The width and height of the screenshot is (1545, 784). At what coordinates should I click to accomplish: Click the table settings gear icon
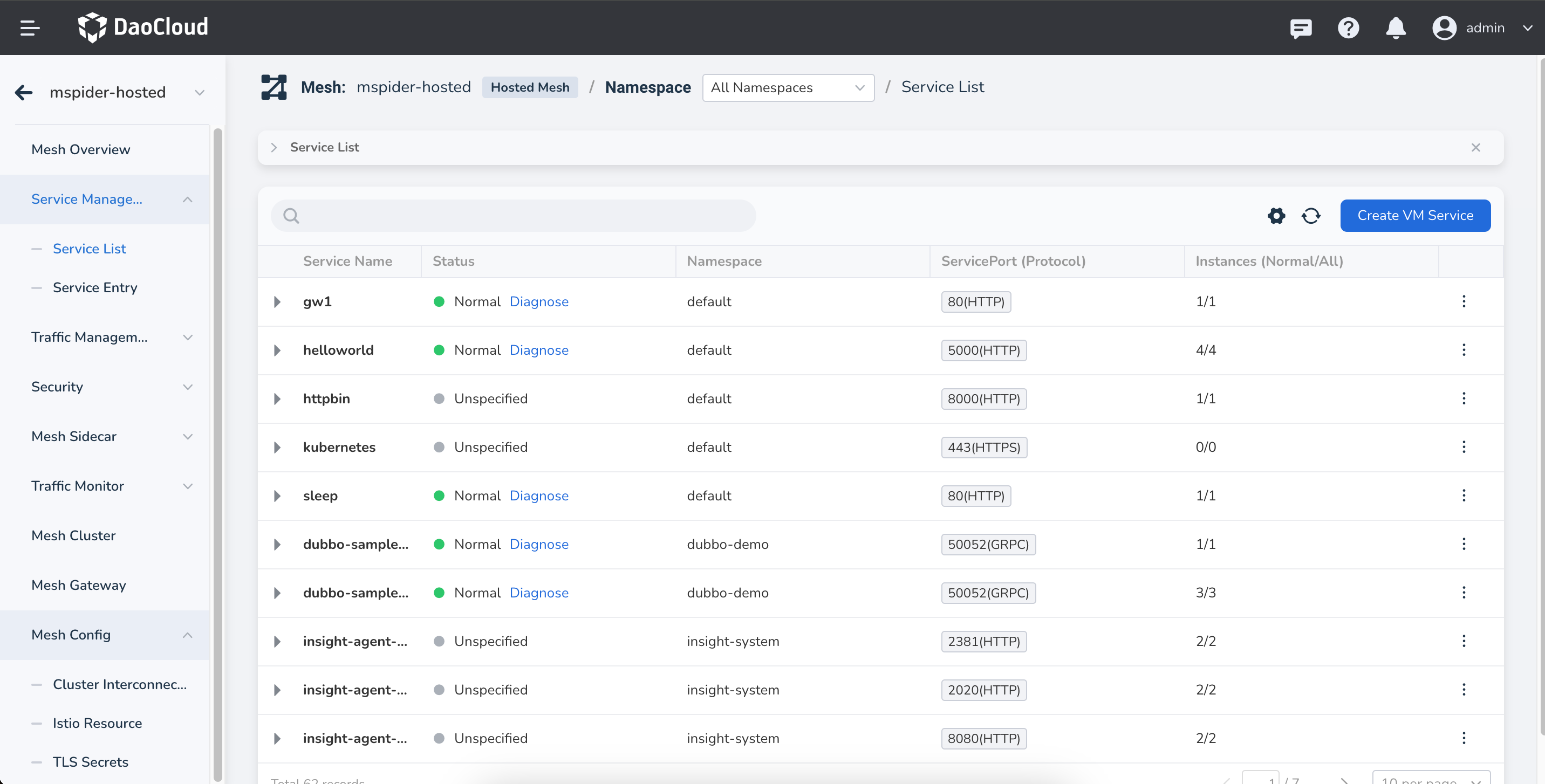(x=1276, y=216)
